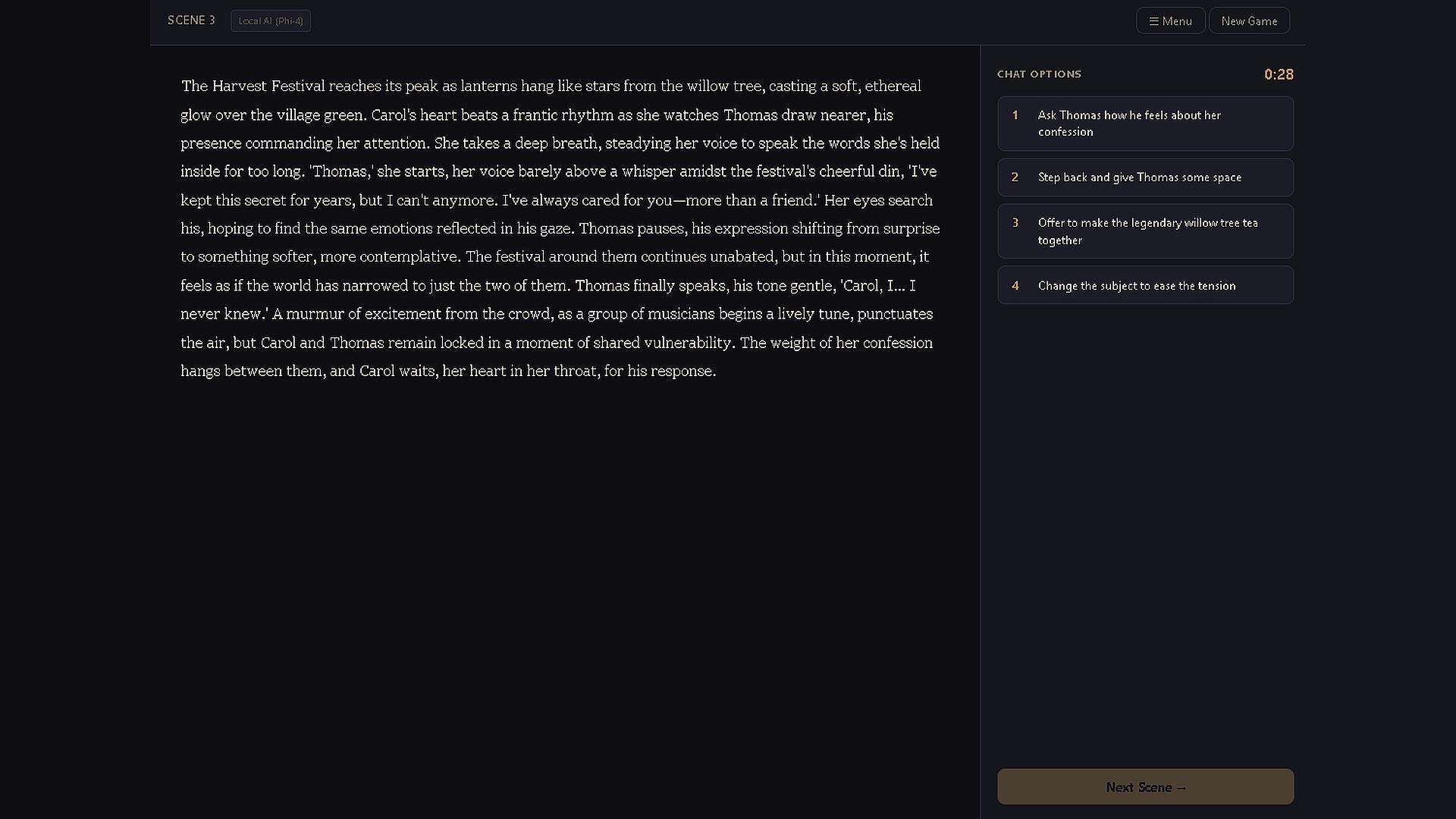Choose 'Step back and give Thomas some space'
Viewport: 1456px width, 819px height.
(1145, 177)
